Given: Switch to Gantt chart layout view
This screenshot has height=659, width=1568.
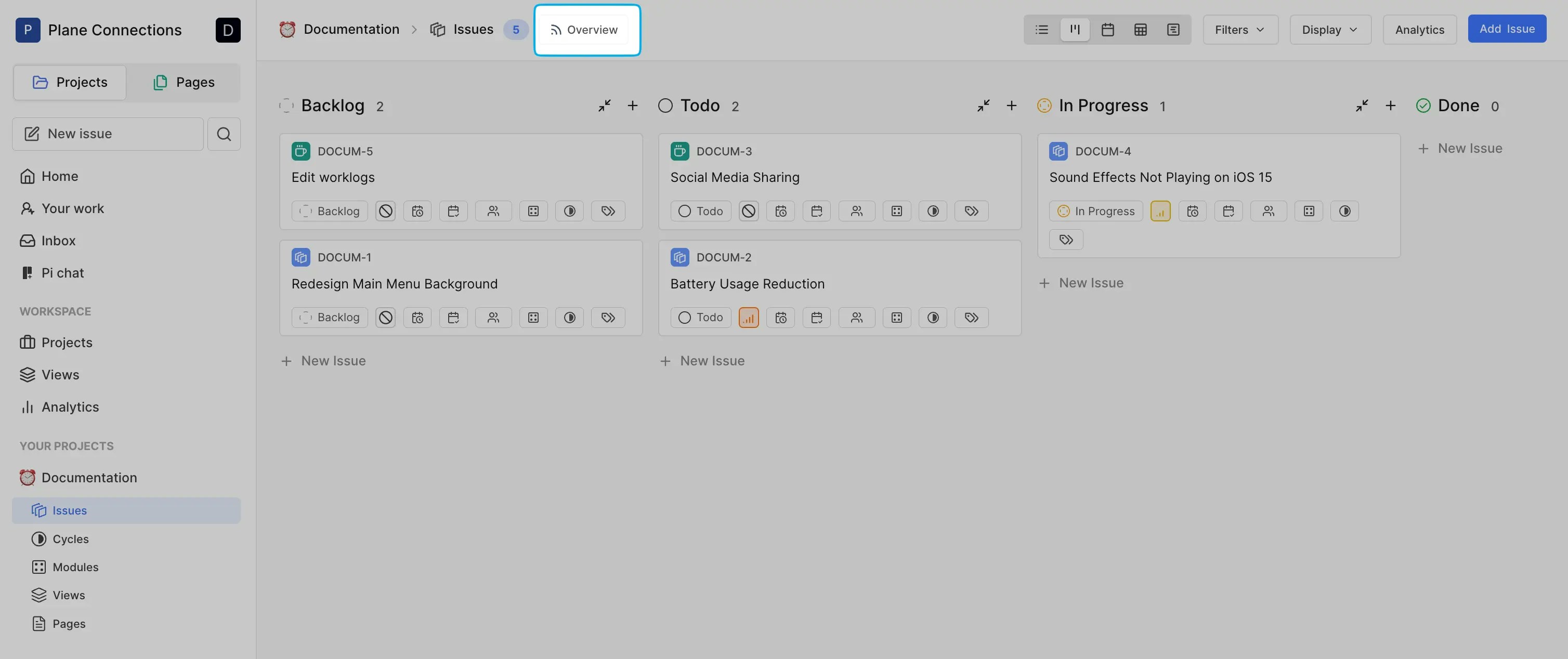Looking at the screenshot, I should (x=1173, y=30).
